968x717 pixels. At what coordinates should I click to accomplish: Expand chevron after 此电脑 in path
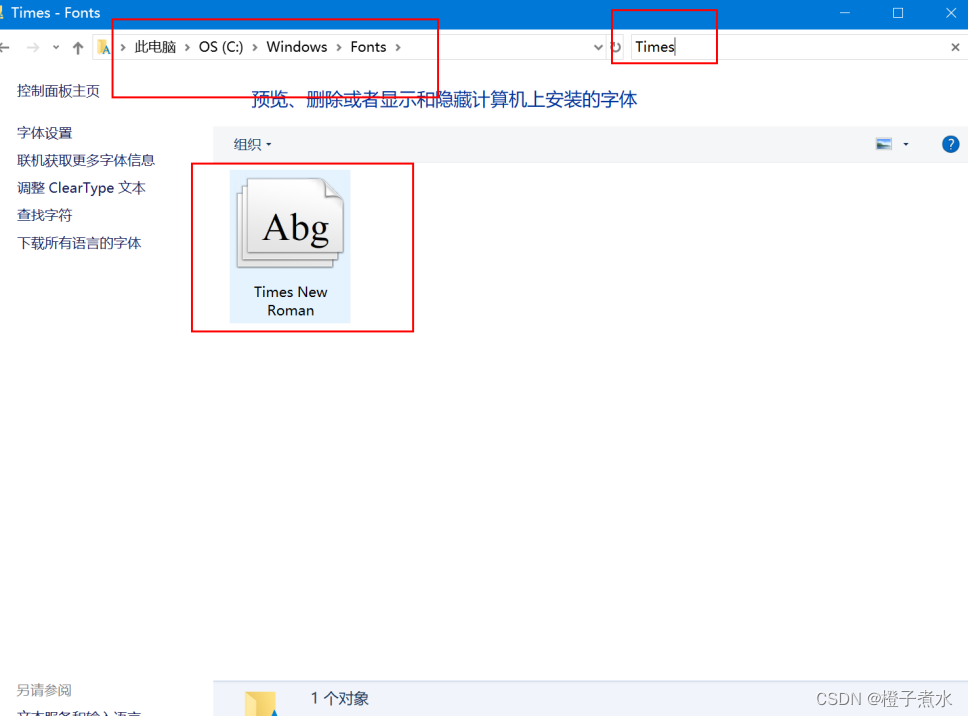pyautogui.click(x=187, y=48)
